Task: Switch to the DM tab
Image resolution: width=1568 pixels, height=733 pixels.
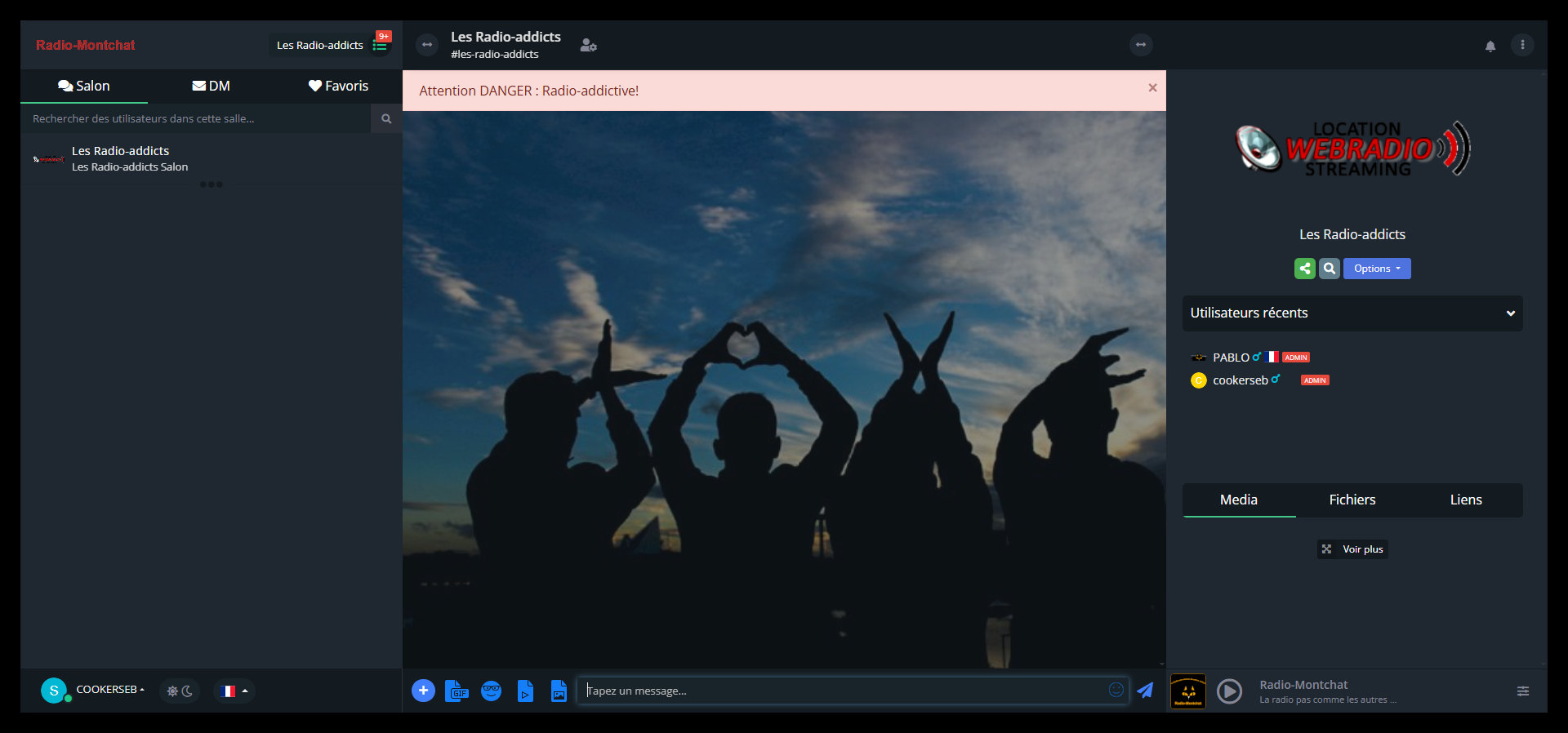Action: tap(211, 86)
